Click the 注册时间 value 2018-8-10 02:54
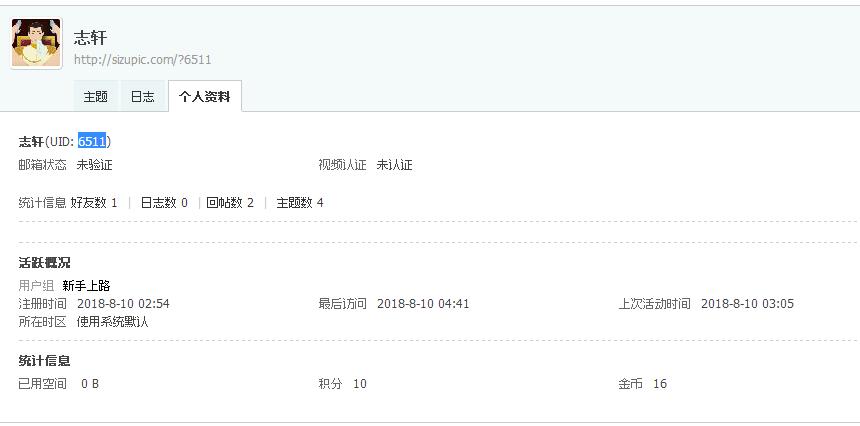Viewport: 860px width, 426px height. click(123, 304)
